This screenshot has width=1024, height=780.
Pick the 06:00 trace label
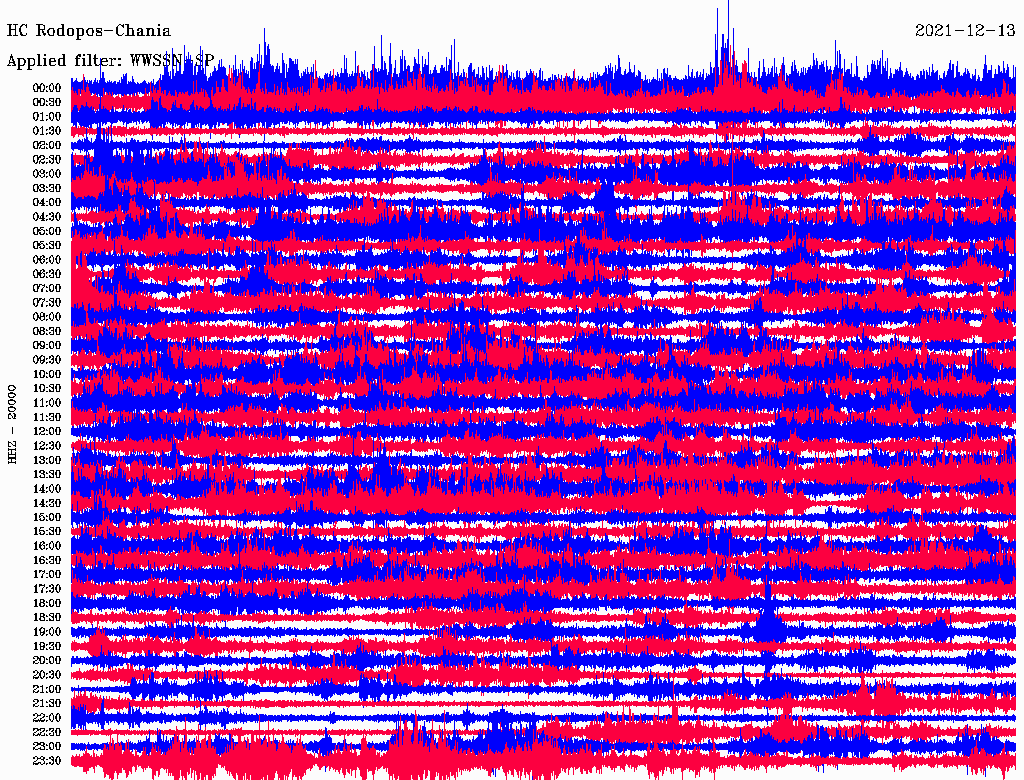(x=47, y=260)
